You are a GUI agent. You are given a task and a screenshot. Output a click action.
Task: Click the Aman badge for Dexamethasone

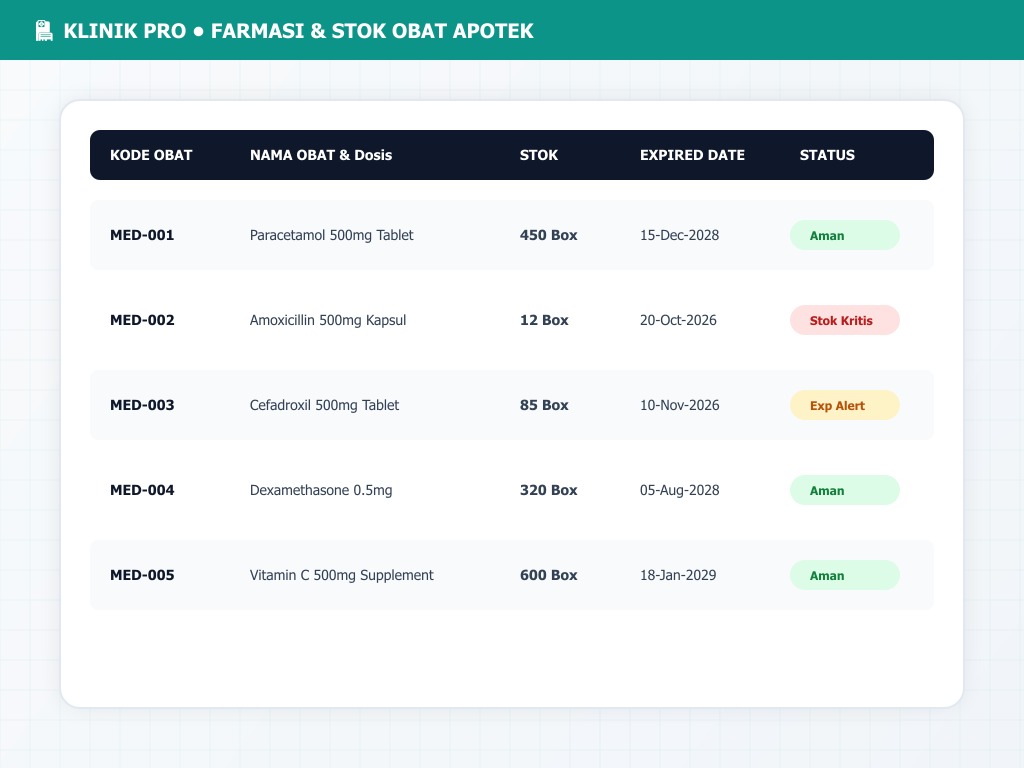(844, 490)
